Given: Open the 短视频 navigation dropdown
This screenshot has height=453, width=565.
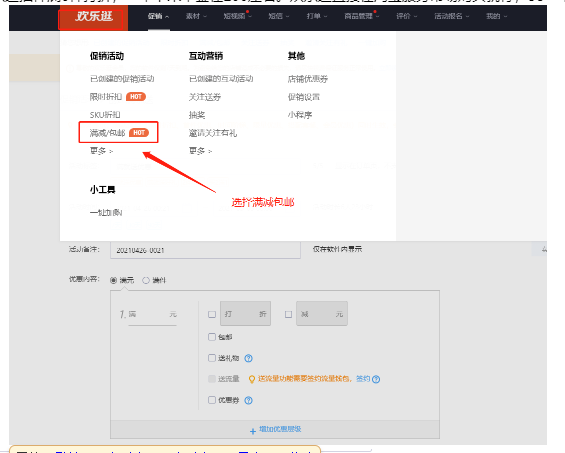Looking at the screenshot, I should coord(237,17).
